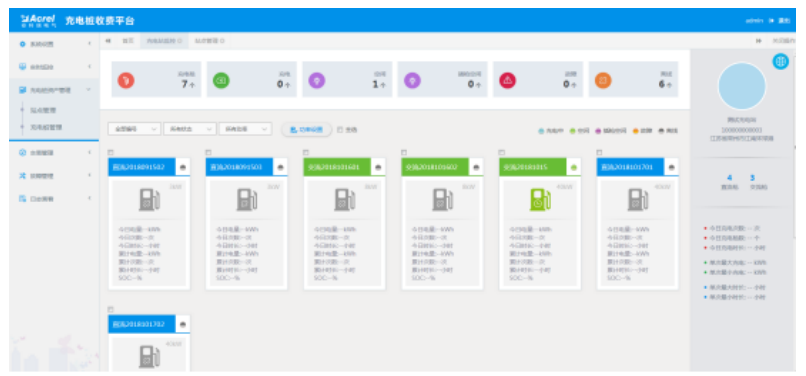Click the gear icon in the sidebar's first item
Viewport: 806px width, 376px height.
[22, 44]
